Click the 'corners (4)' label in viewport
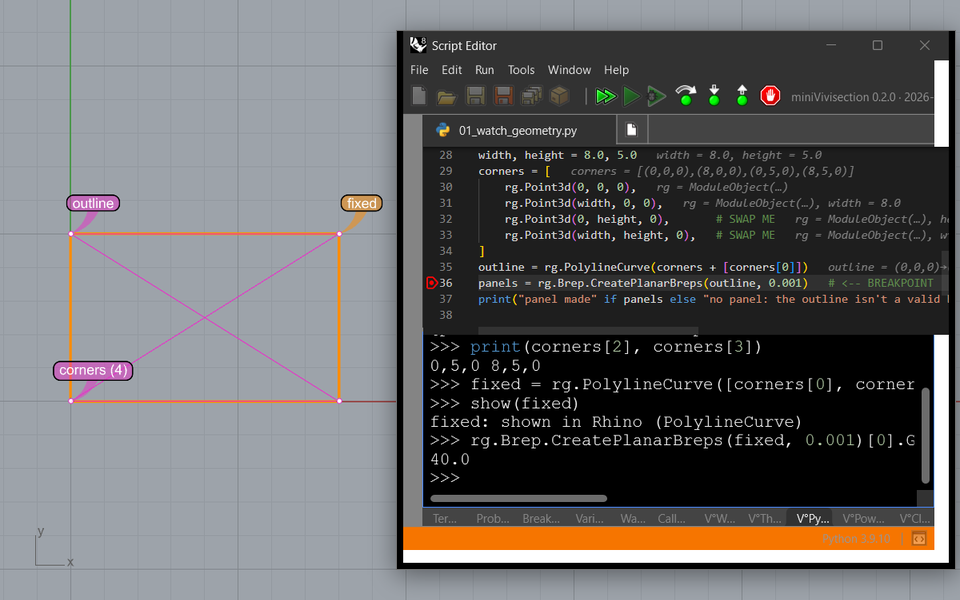Screen dimensions: 960x600 [x=93, y=370]
